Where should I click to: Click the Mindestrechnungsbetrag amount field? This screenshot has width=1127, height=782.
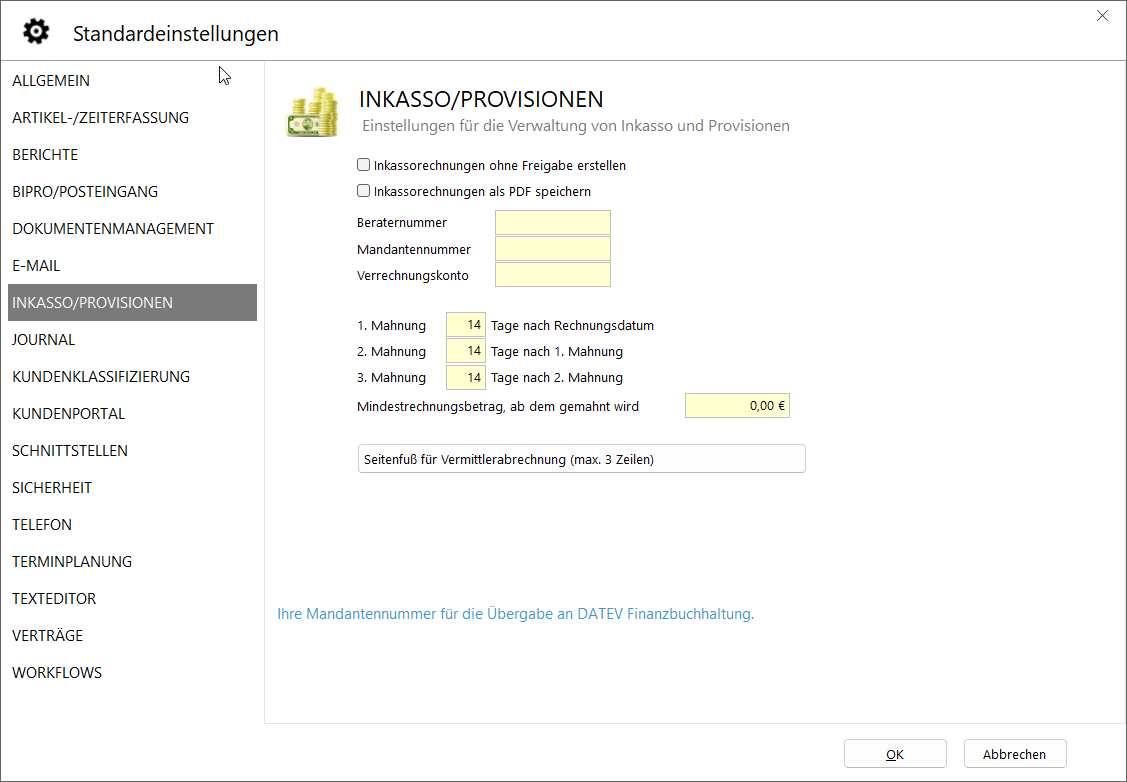(x=737, y=406)
